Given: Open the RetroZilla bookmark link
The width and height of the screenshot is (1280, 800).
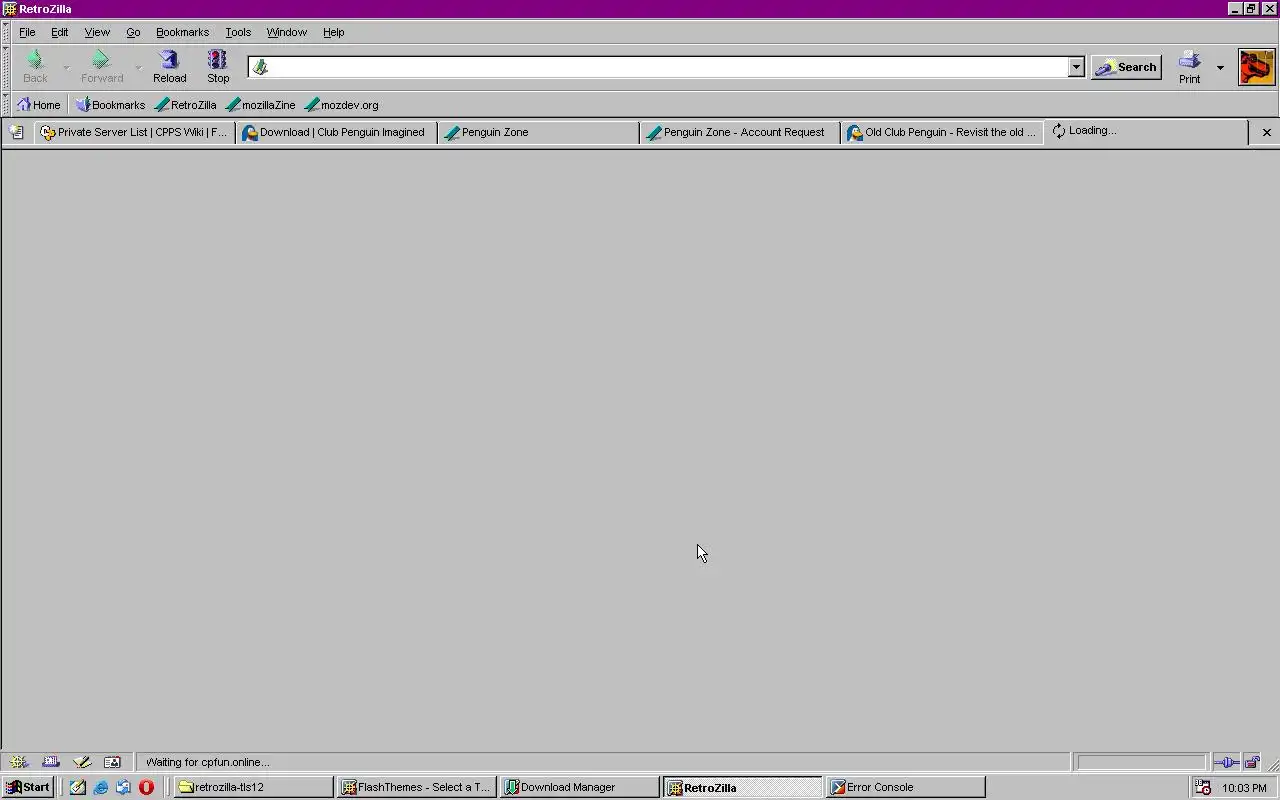Looking at the screenshot, I should [186, 104].
